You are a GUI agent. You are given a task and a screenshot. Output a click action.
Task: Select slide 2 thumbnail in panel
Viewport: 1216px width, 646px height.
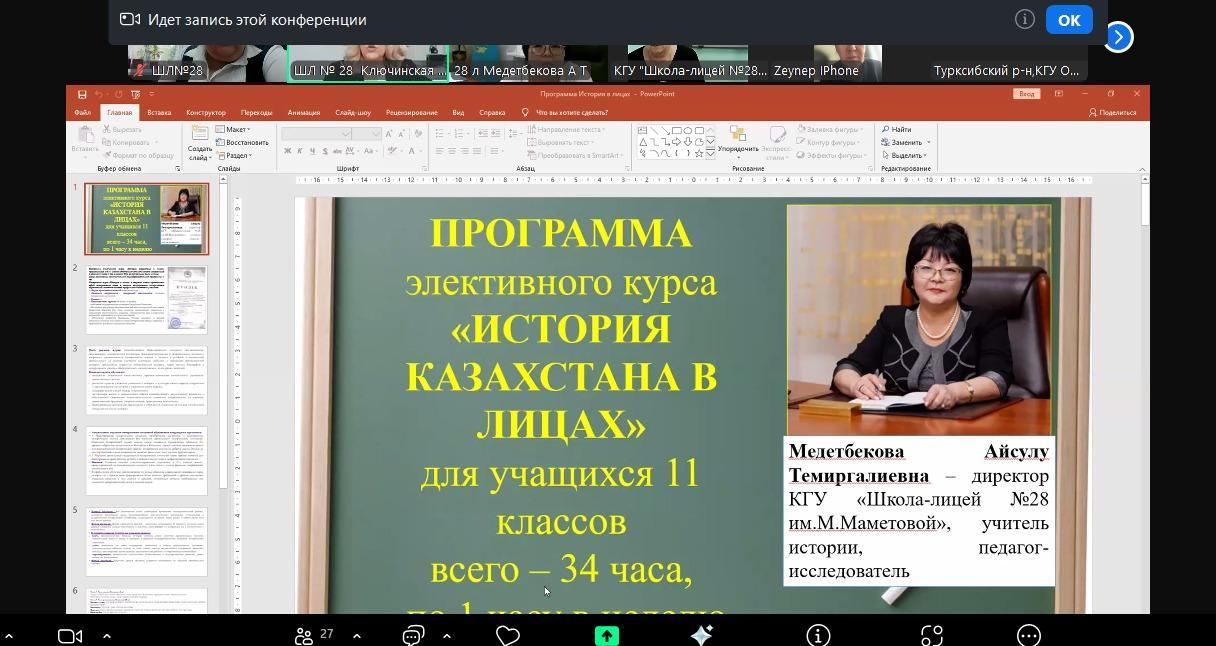tap(146, 299)
